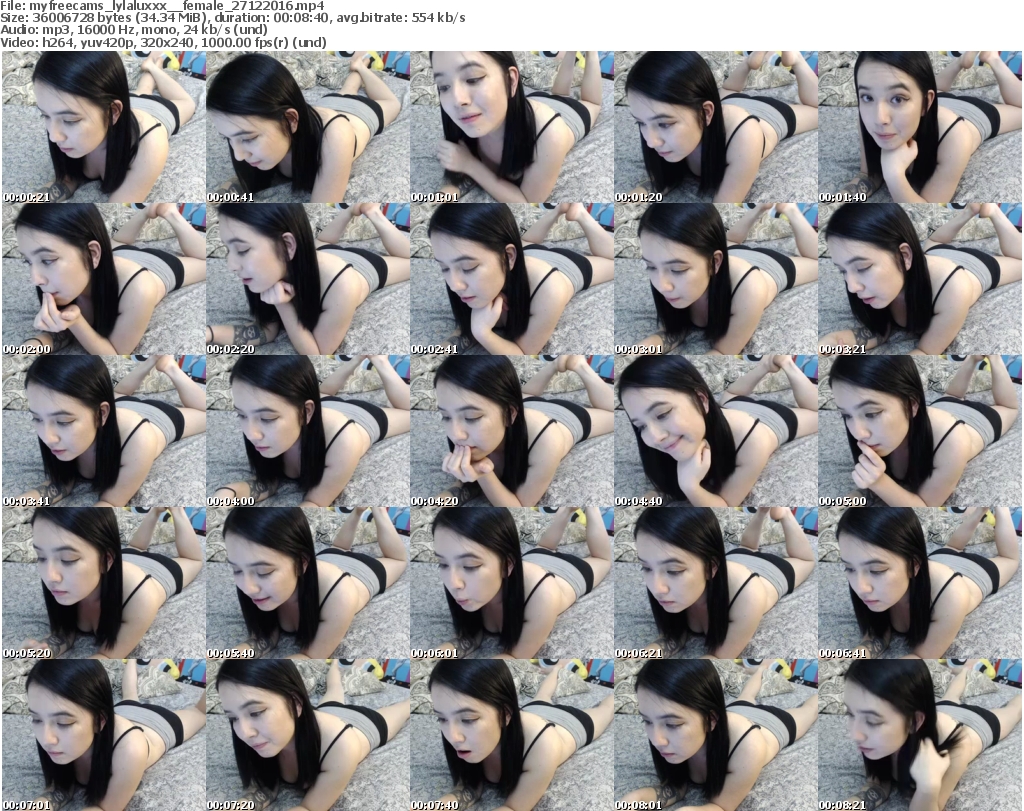
Task: Select the thumbnail at 00:02:00
Action: (102, 279)
